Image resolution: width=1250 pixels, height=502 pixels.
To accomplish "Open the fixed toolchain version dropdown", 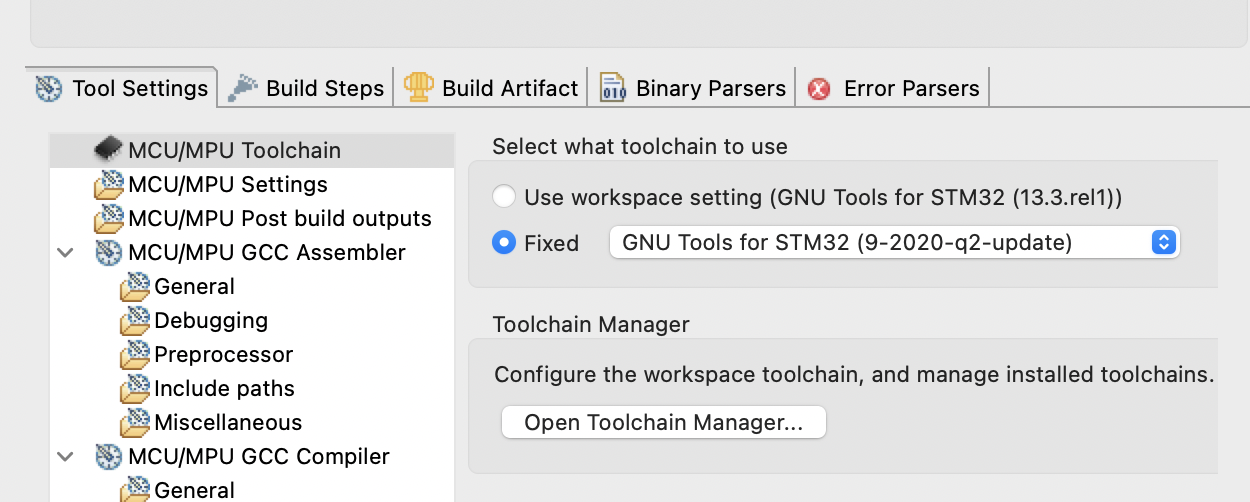I will (895, 243).
